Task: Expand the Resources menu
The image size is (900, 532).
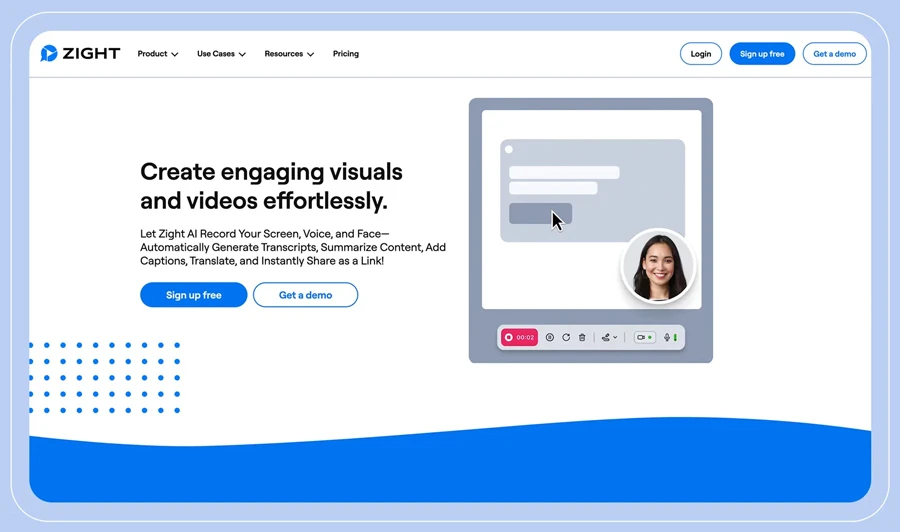Action: pos(289,54)
